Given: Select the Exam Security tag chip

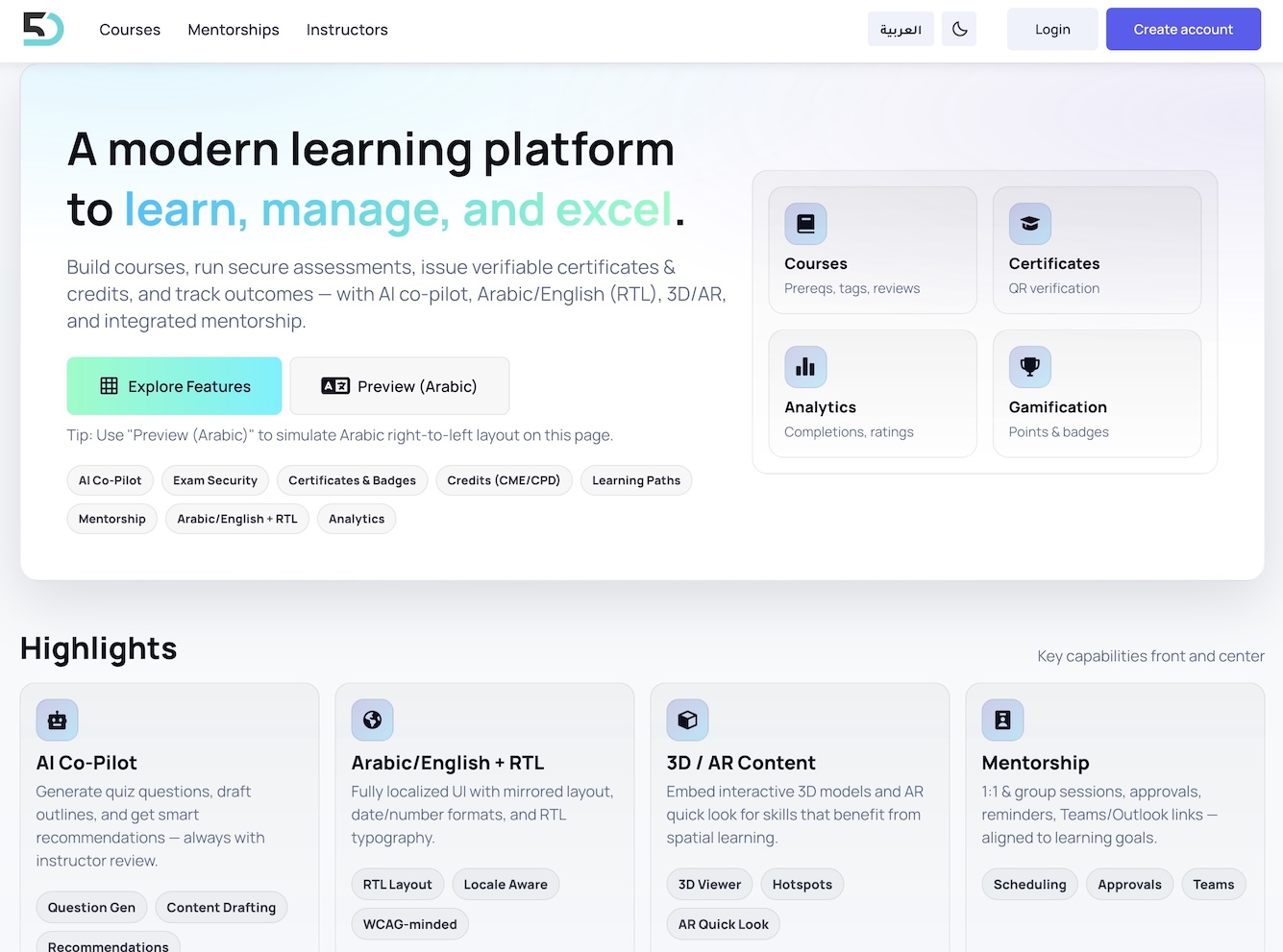Looking at the screenshot, I should click(215, 480).
